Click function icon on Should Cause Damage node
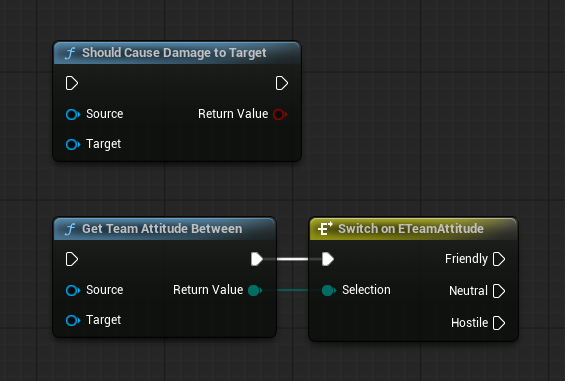565x381 pixels. 70,53
